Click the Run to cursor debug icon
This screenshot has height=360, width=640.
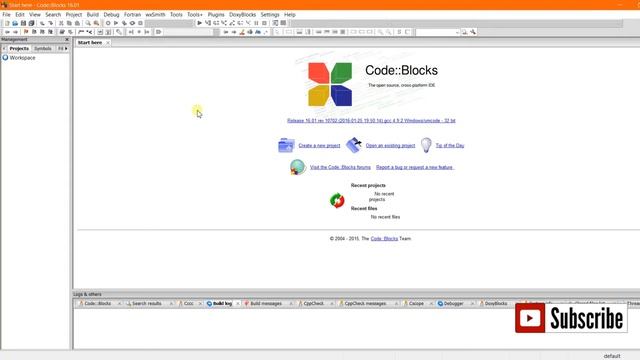(208, 23)
